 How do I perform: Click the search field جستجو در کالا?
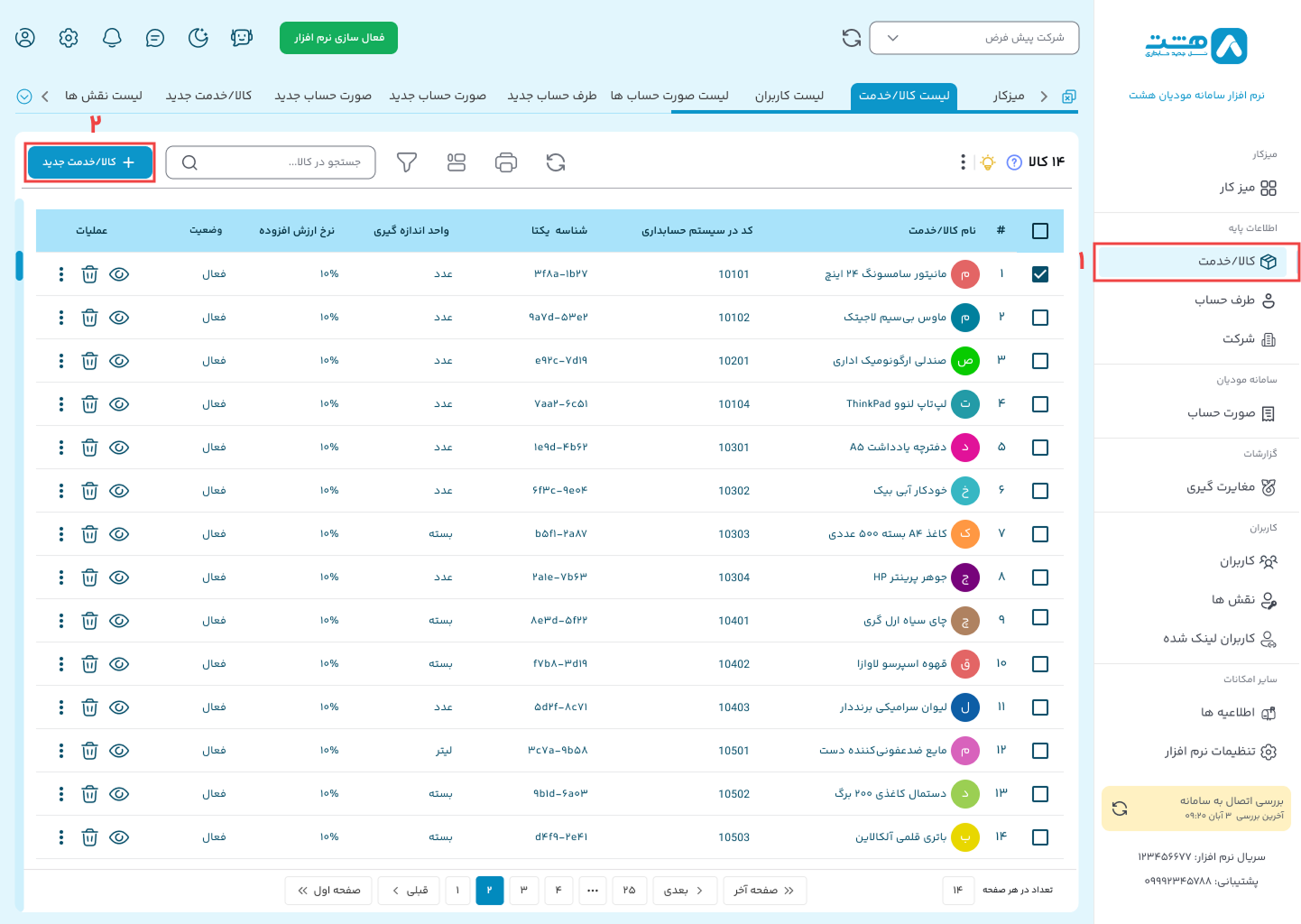271,162
